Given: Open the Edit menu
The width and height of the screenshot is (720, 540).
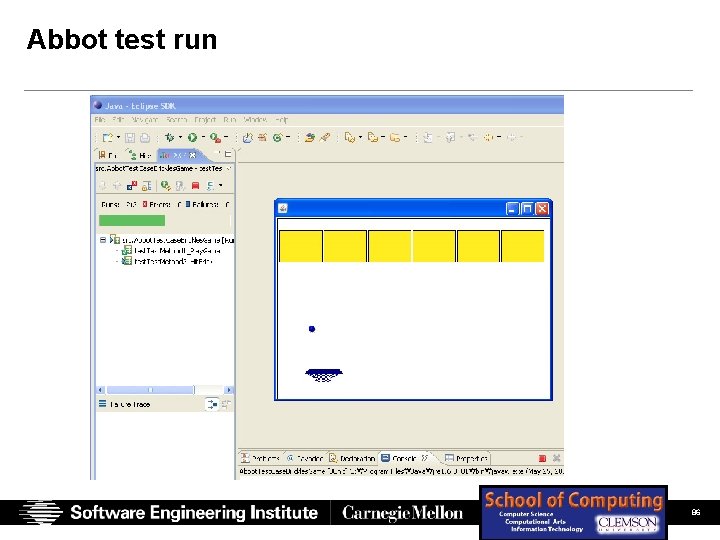Looking at the screenshot, I should click(118, 120).
